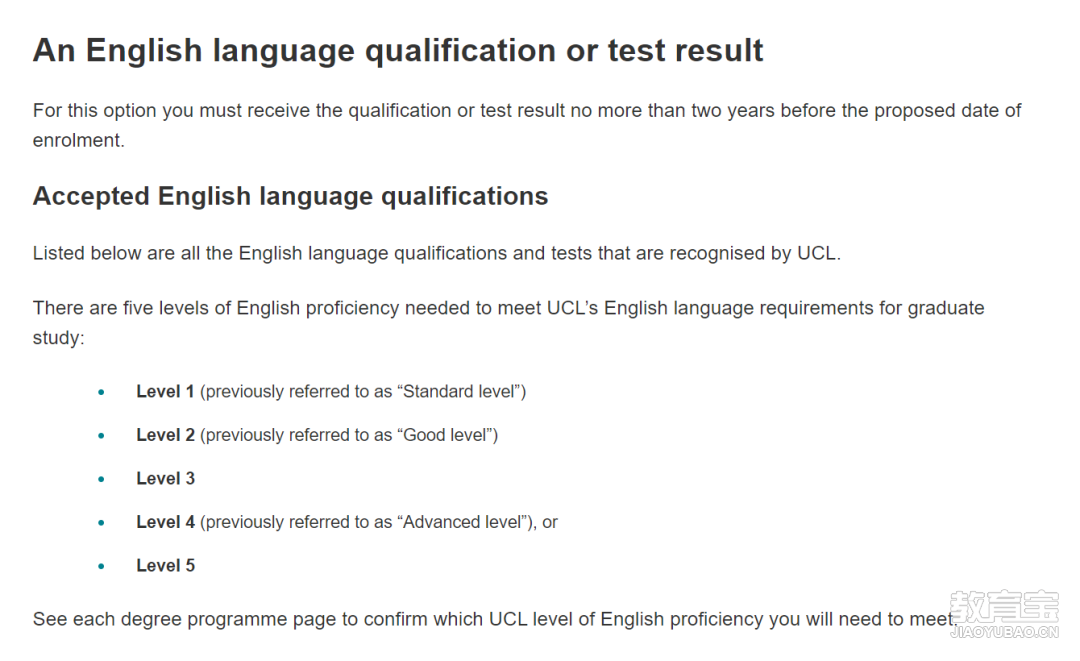Image resolution: width=1080 pixels, height=661 pixels.
Task: Click the text 'Advanced level' in quotes
Action: (x=461, y=522)
